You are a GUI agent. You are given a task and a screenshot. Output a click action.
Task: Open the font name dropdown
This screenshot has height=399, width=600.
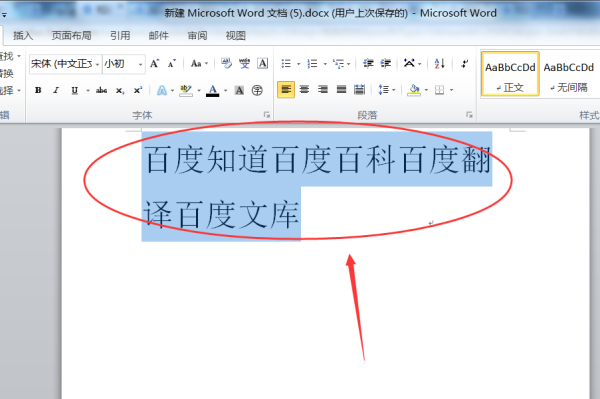pyautogui.click(x=97, y=64)
